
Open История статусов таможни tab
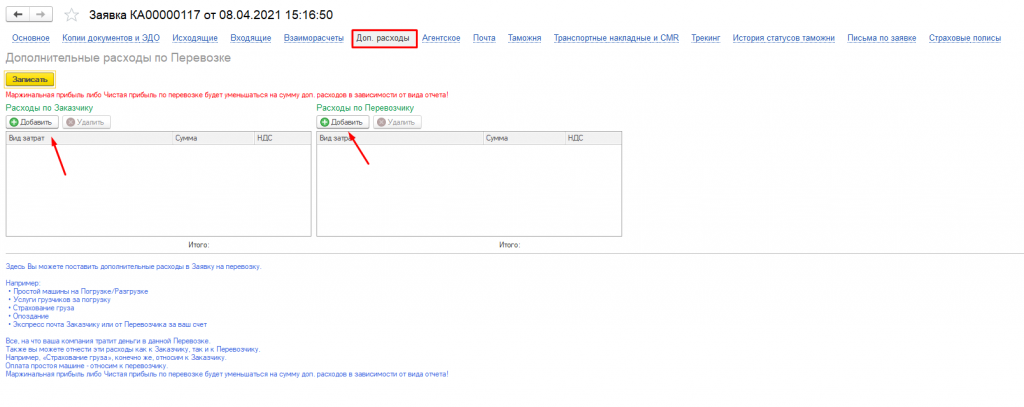click(784, 39)
